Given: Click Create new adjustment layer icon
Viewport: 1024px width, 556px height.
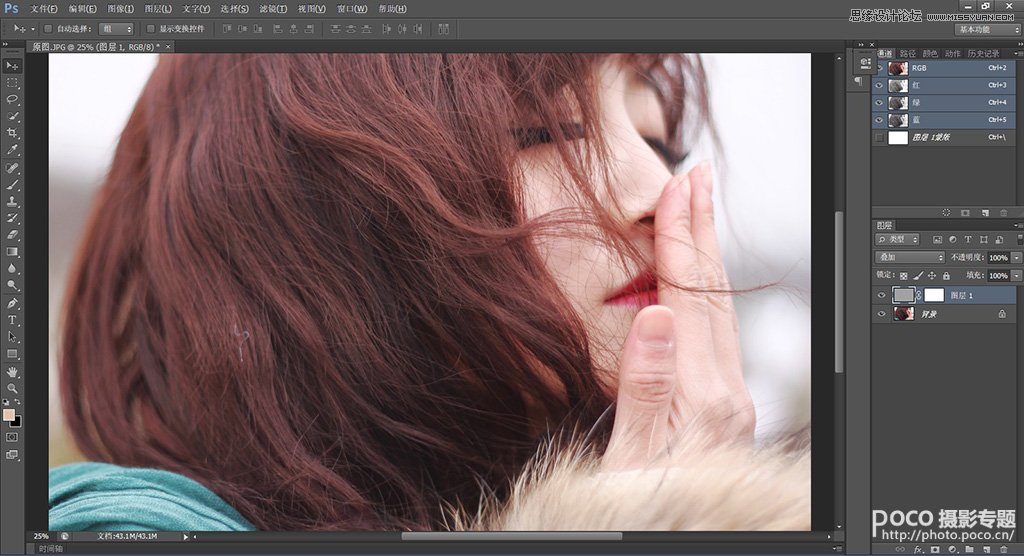Looking at the screenshot, I should point(952,550).
